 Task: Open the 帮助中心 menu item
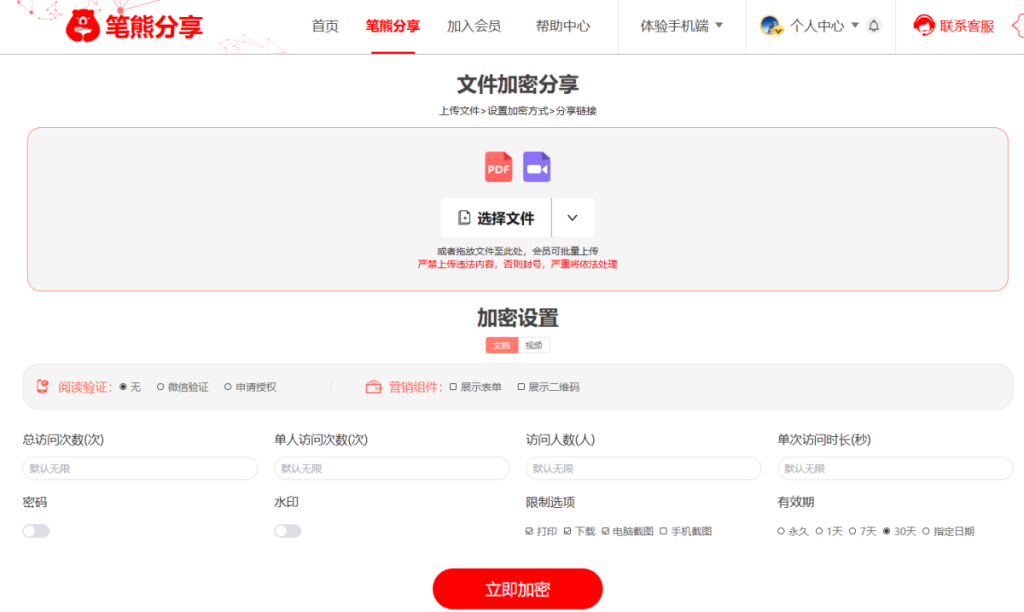click(x=563, y=27)
